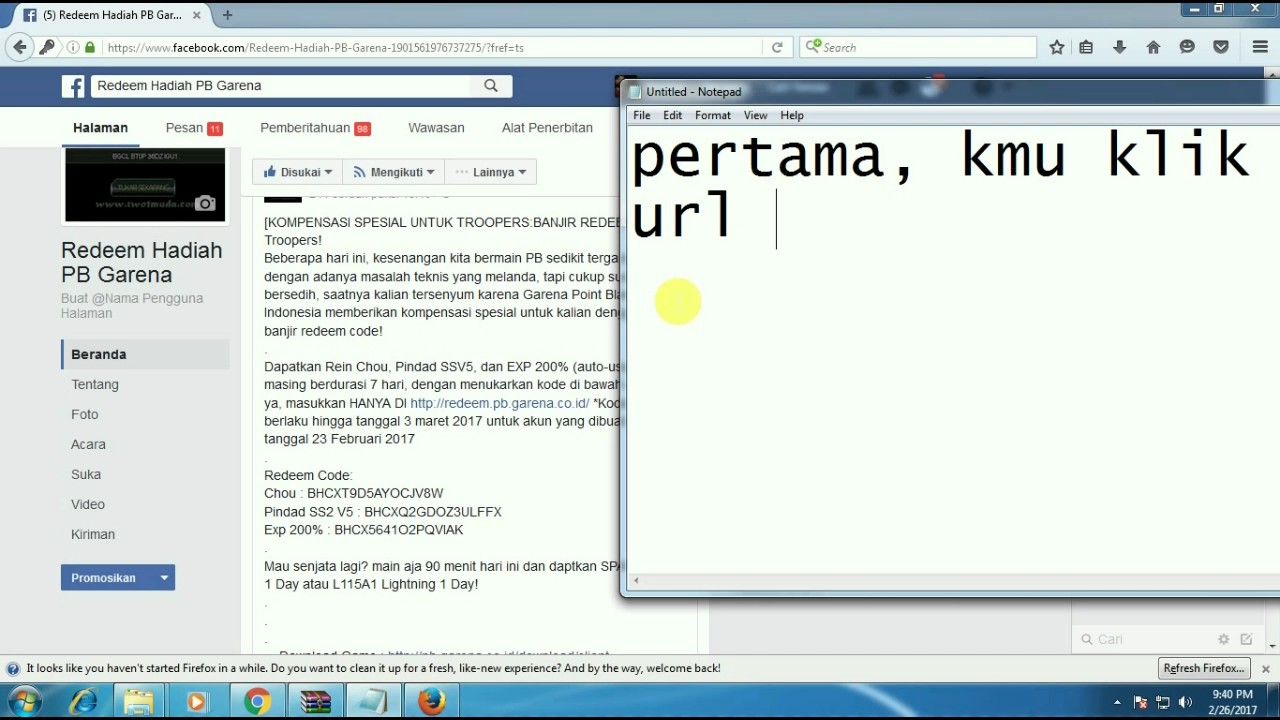Open the Disukai dropdown
The width and height of the screenshot is (1280, 720).
pos(298,172)
